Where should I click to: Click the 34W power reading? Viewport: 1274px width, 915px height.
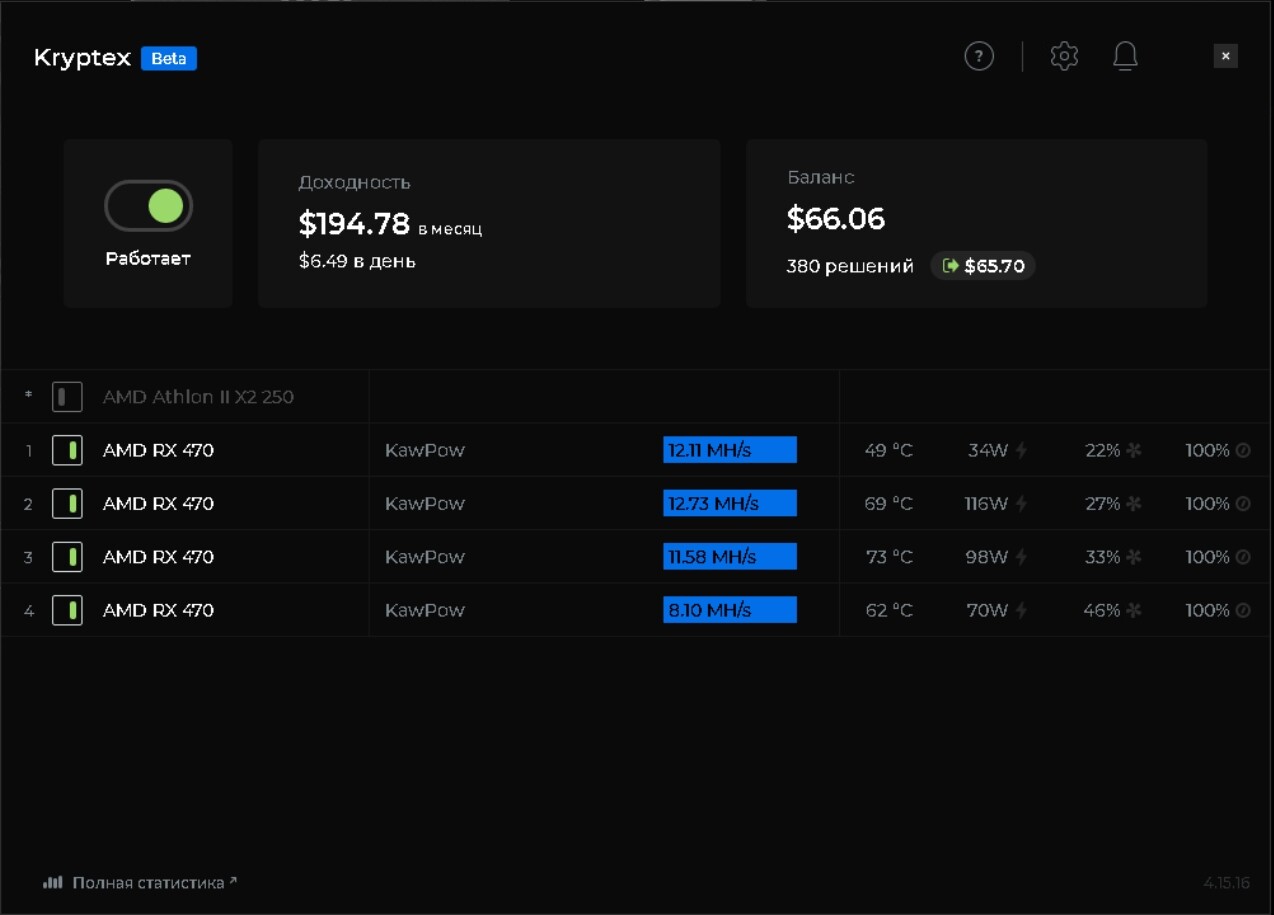coord(988,451)
